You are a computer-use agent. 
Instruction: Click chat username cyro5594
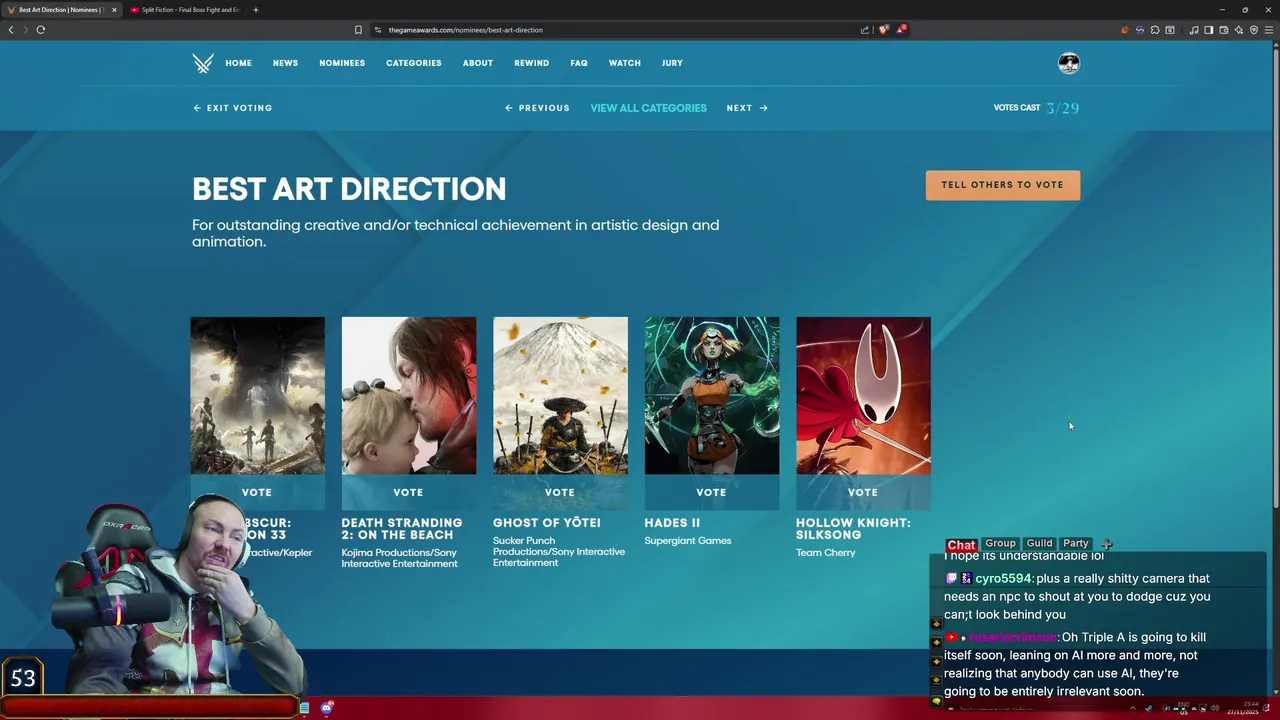point(1003,578)
